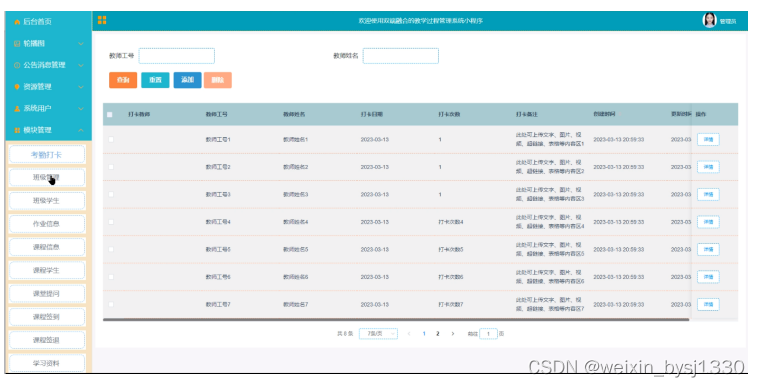Click the person icon beside 系统用户

pyautogui.click(x=17, y=109)
